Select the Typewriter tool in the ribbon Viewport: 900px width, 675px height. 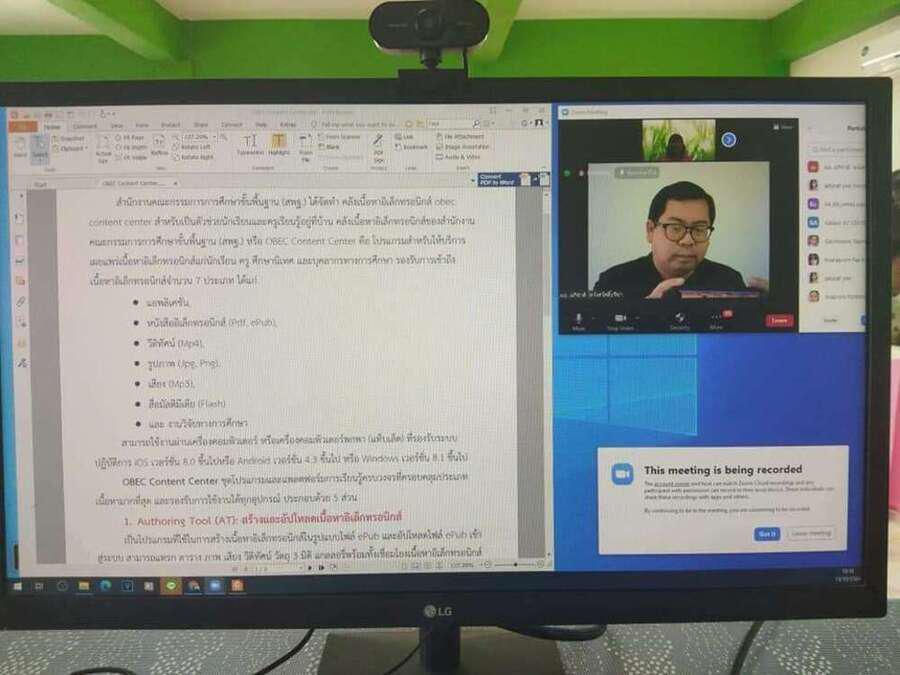coord(251,145)
